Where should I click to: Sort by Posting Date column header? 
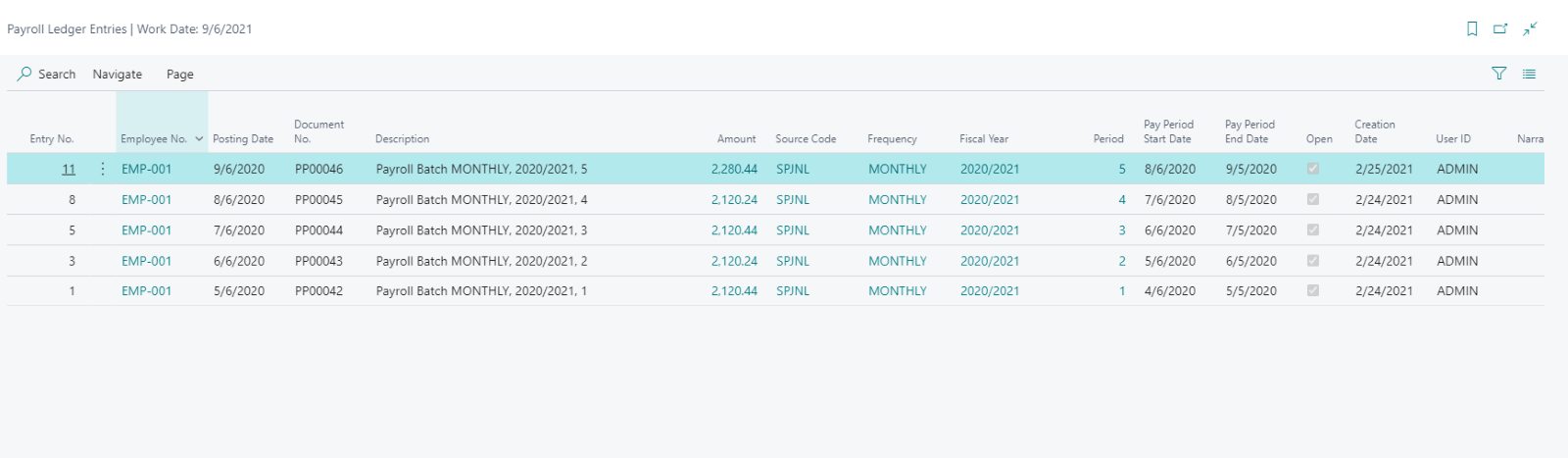[243, 139]
